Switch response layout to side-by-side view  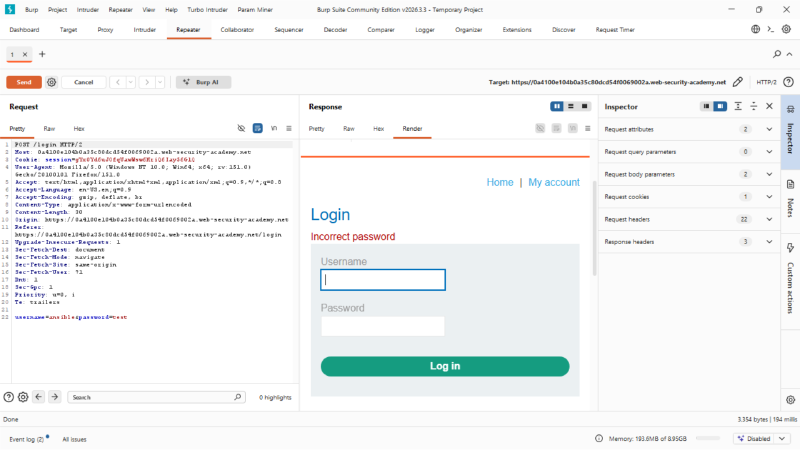pos(557,106)
